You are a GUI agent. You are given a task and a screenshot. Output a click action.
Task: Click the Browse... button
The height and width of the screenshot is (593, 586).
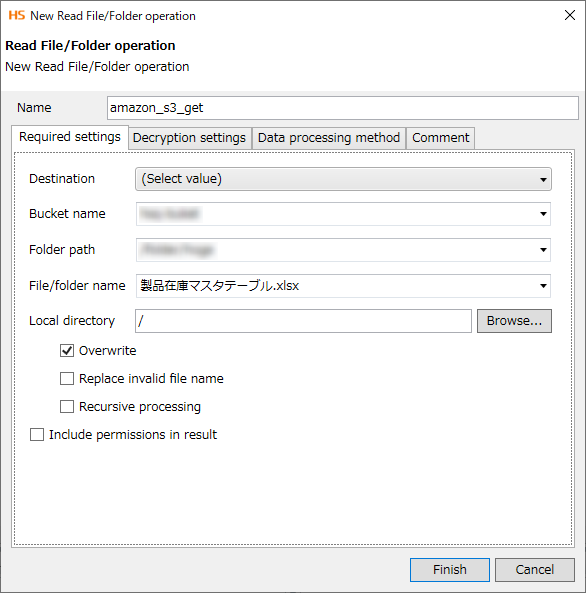pos(514,321)
